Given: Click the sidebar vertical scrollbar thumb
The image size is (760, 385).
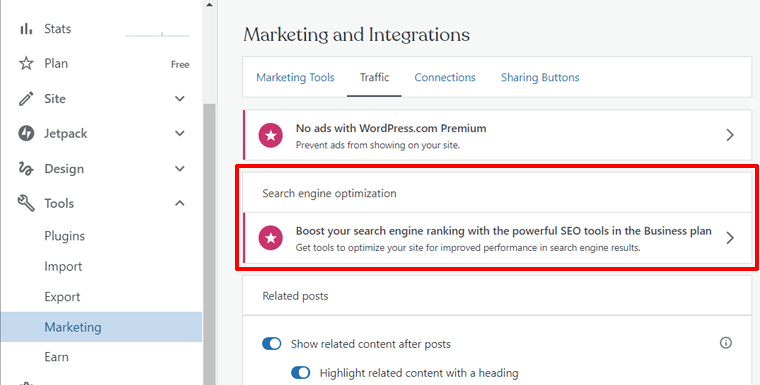Looking at the screenshot, I should 209,245.
